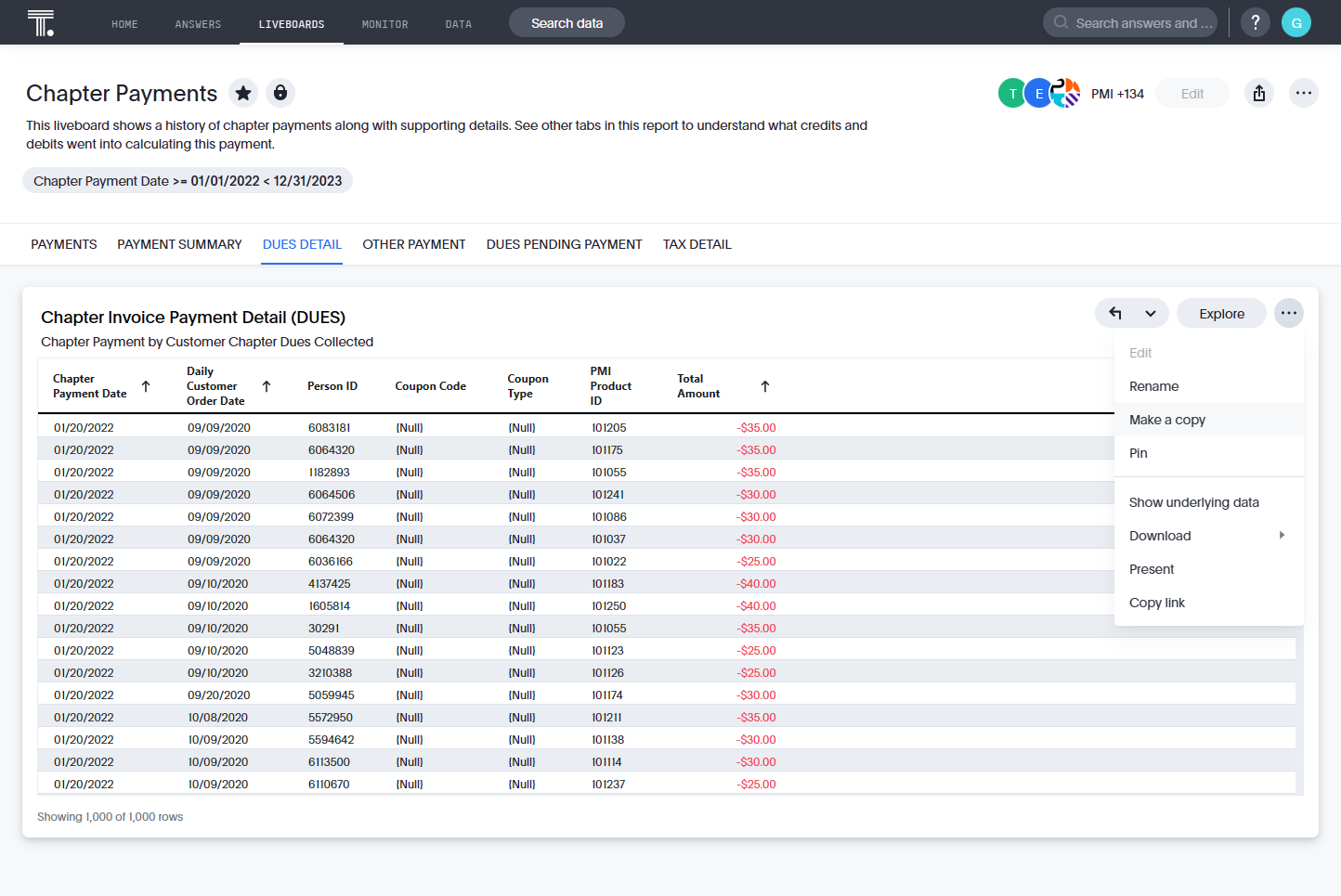This screenshot has height=896, width=1341.
Task: Open the Chapter Payment Date filter chip
Action: [188, 181]
